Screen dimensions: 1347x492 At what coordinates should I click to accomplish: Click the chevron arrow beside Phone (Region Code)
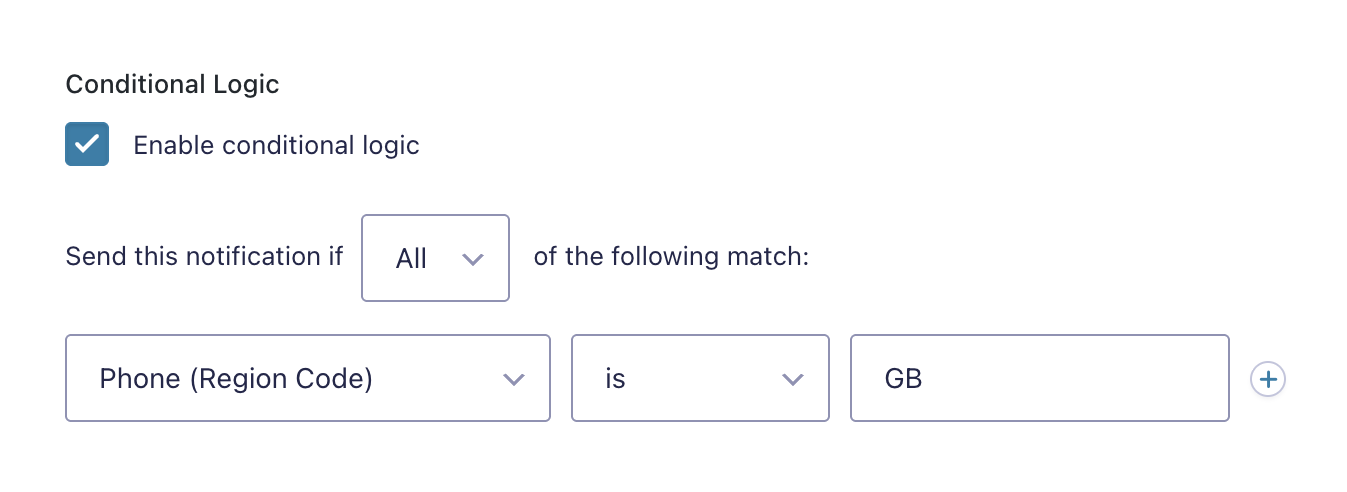pos(514,379)
